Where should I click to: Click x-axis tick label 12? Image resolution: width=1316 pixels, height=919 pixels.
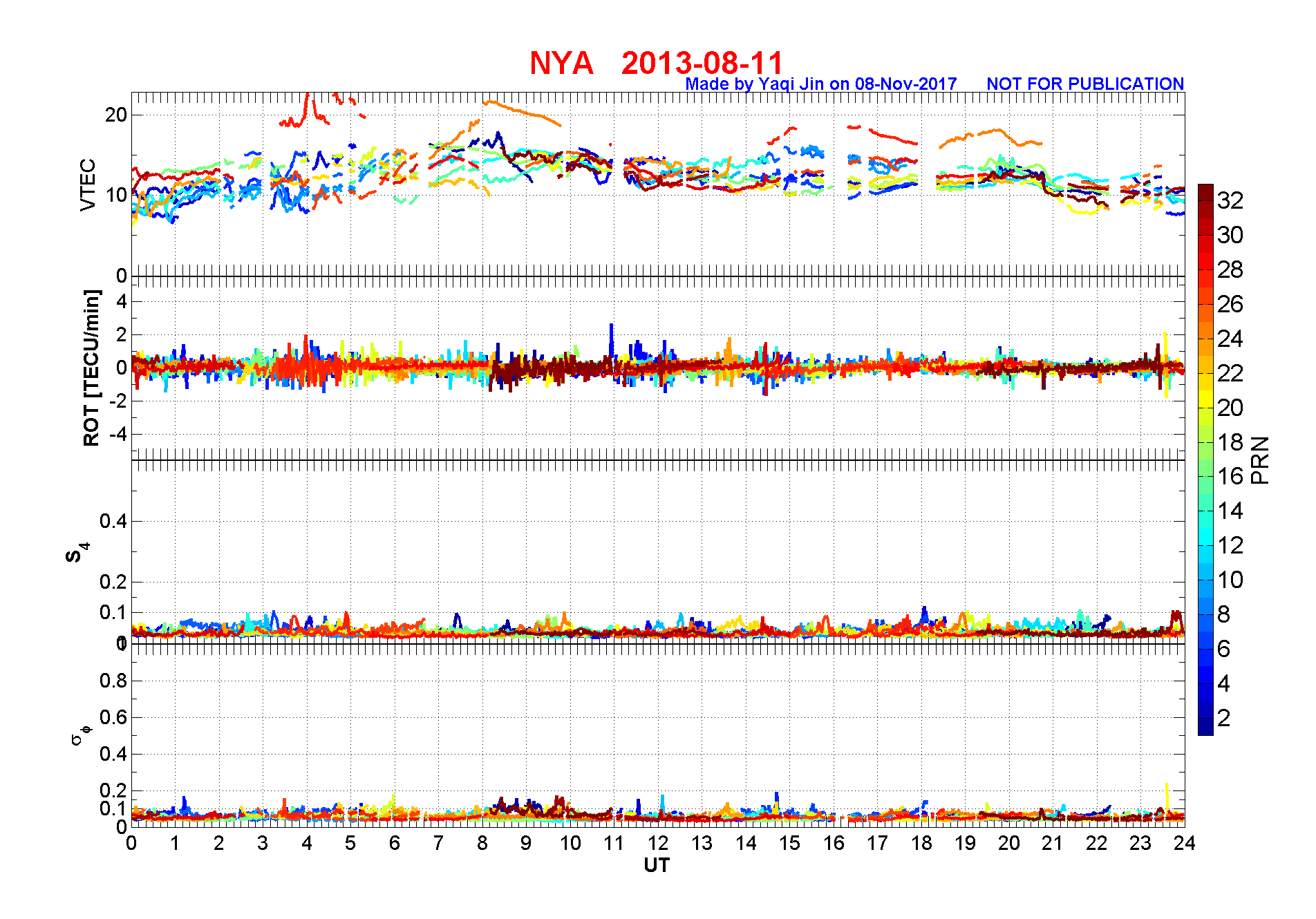coord(658,843)
